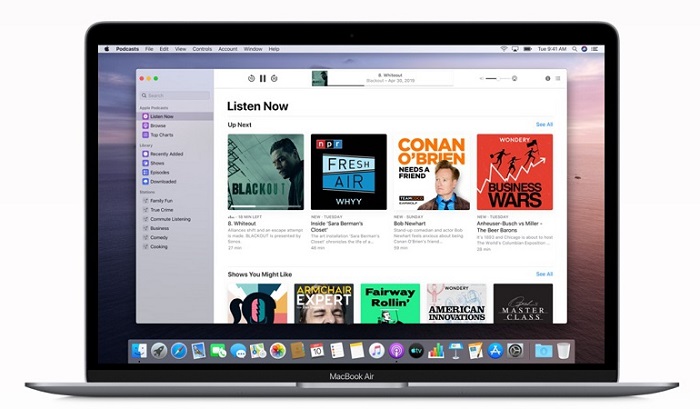The width and height of the screenshot is (700, 409).
Task: Open Top Charts in the sidebar
Action: click(175, 135)
